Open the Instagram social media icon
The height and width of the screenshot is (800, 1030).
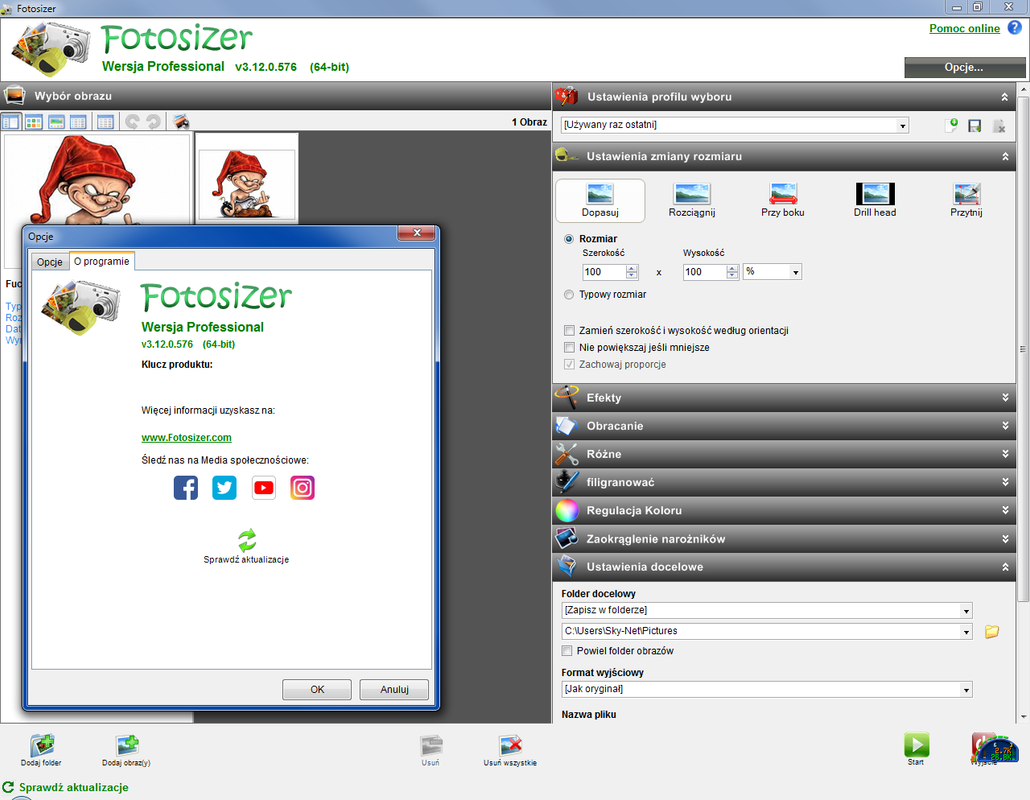tap(302, 488)
